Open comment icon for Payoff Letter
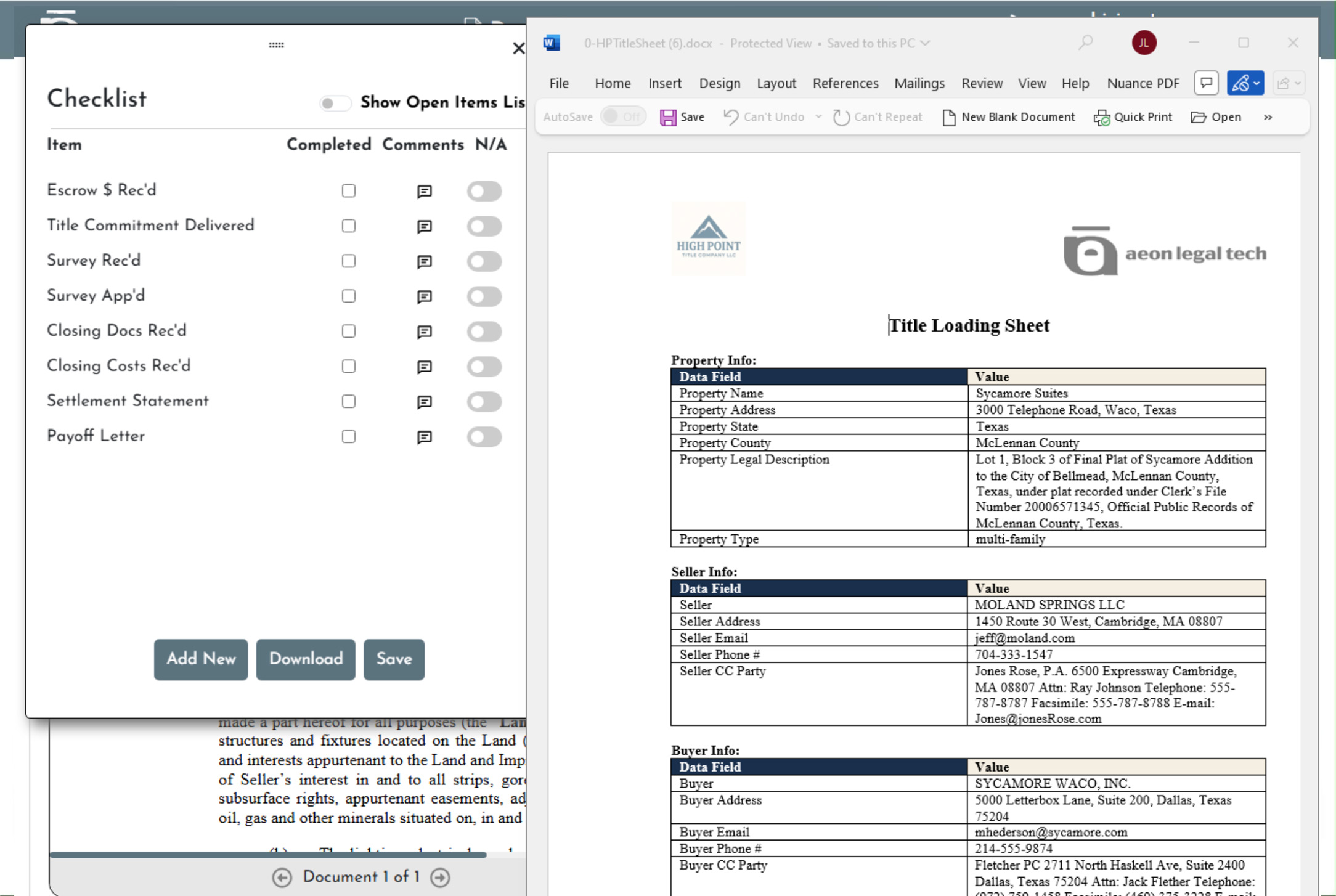This screenshot has height=896, width=1336. coord(424,437)
